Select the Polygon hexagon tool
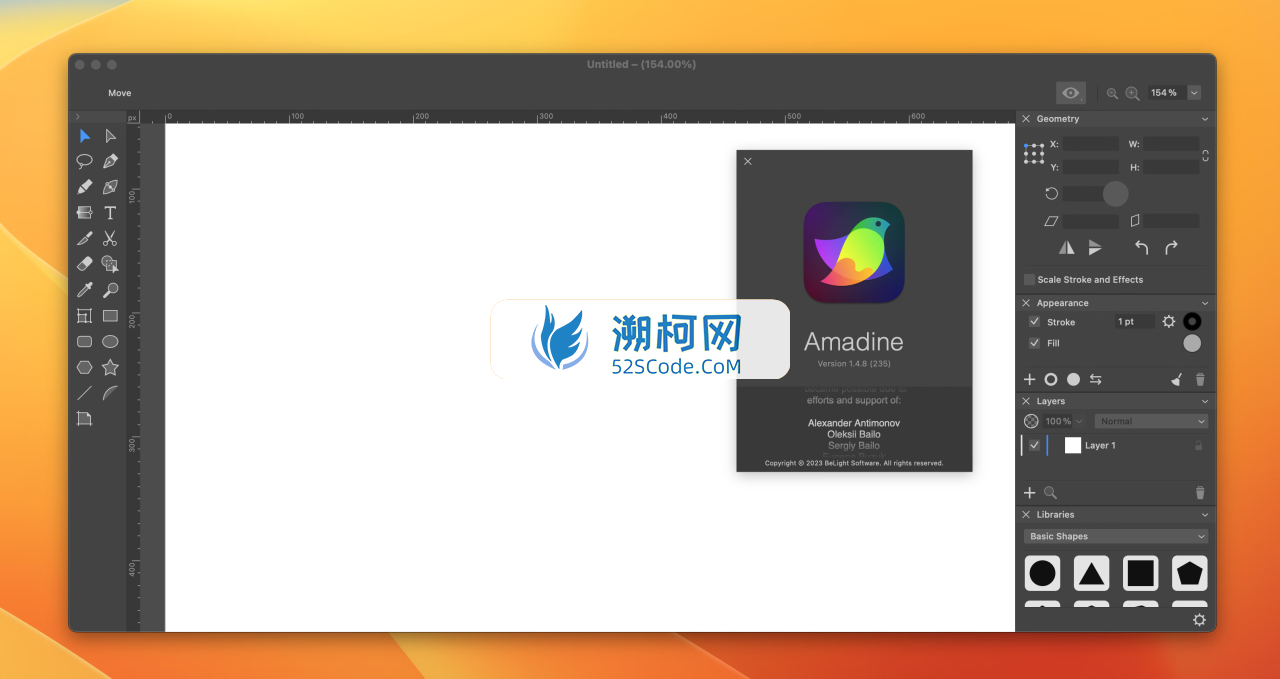The image size is (1280, 679). pos(85,367)
